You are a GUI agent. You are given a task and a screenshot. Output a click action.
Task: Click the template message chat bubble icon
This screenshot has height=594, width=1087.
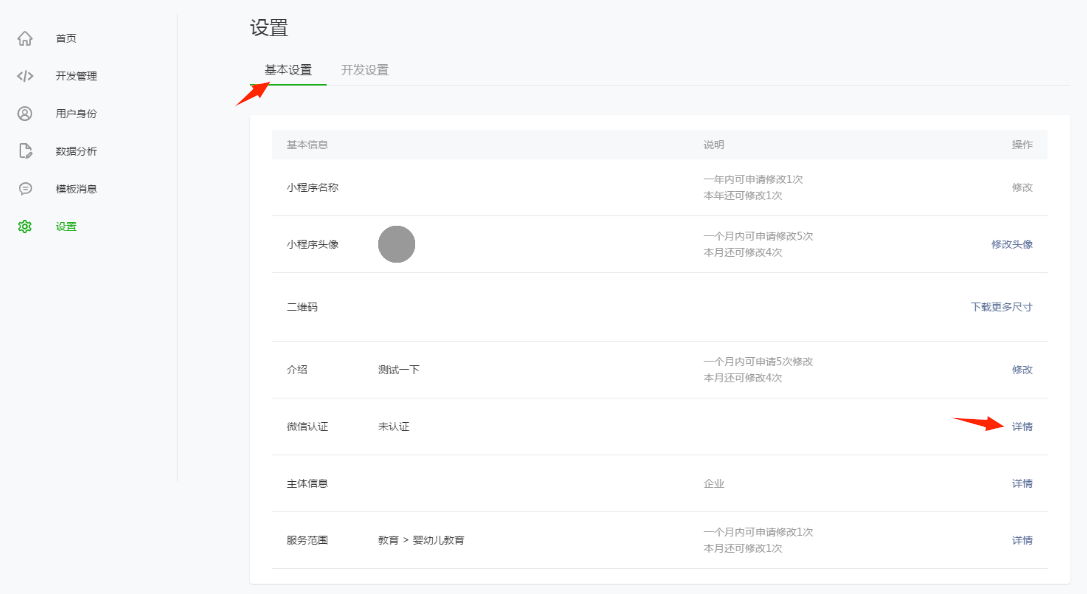coord(25,189)
